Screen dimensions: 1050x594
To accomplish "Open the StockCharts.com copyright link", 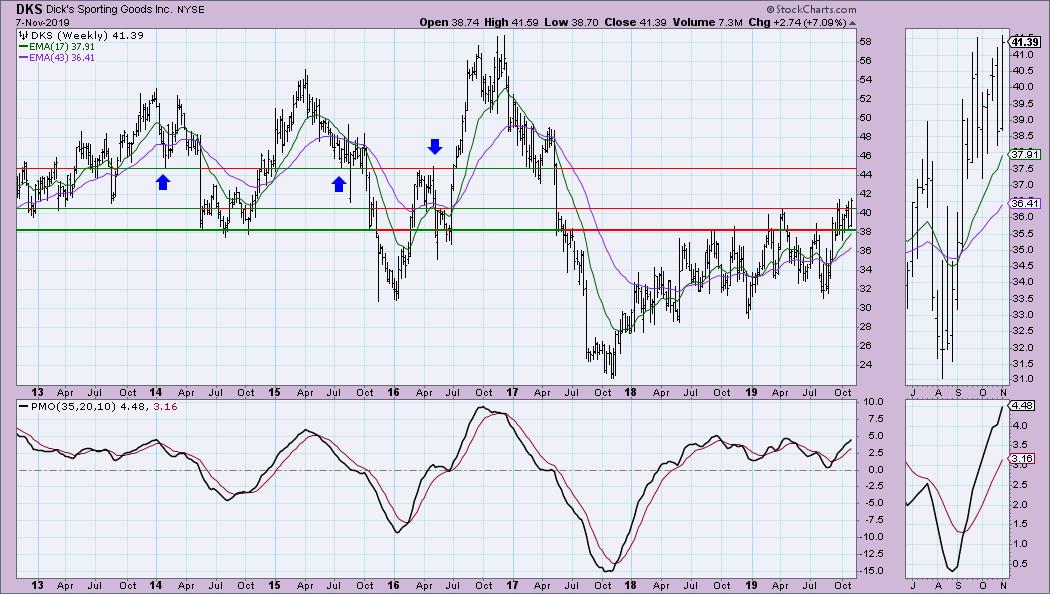I will tap(811, 9).
